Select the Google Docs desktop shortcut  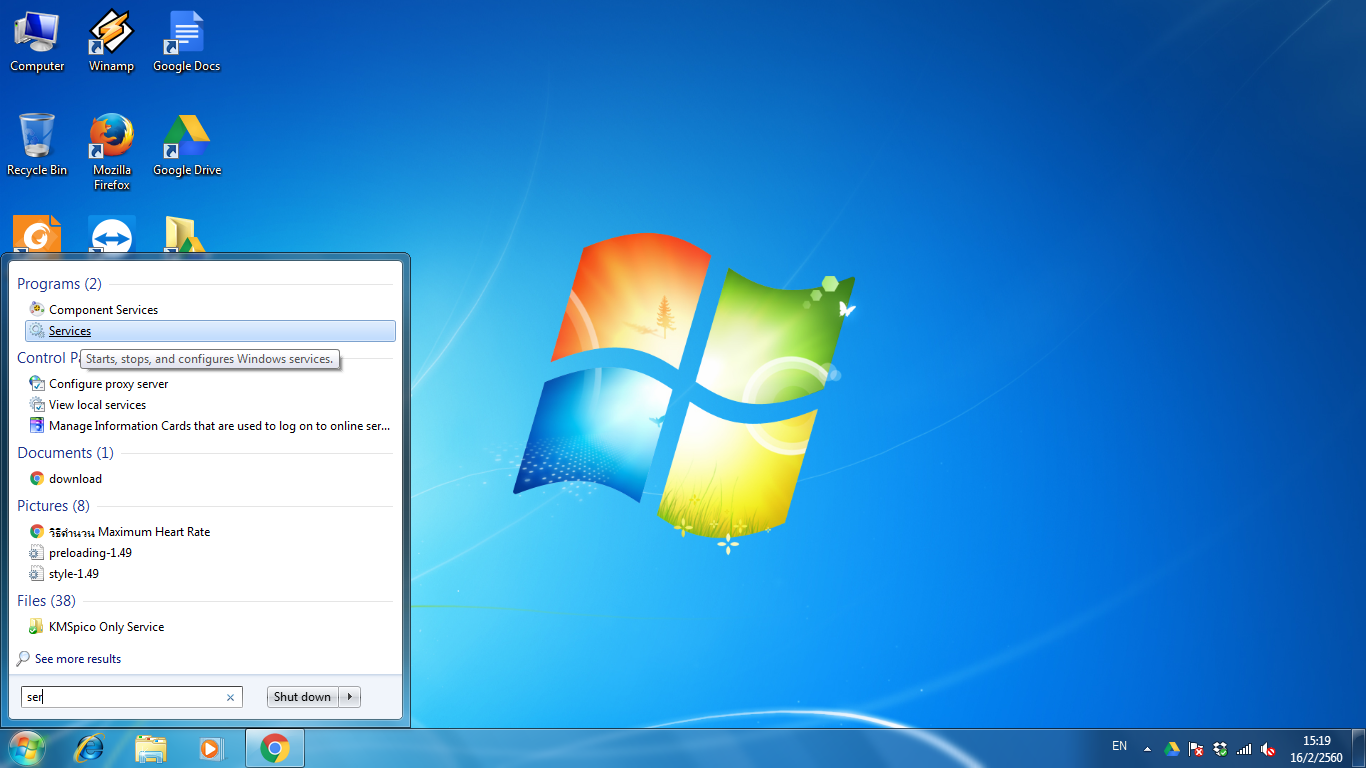click(x=186, y=41)
